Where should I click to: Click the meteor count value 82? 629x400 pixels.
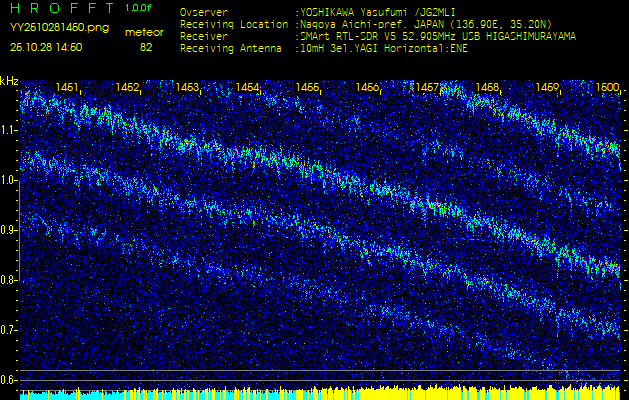click(146, 47)
